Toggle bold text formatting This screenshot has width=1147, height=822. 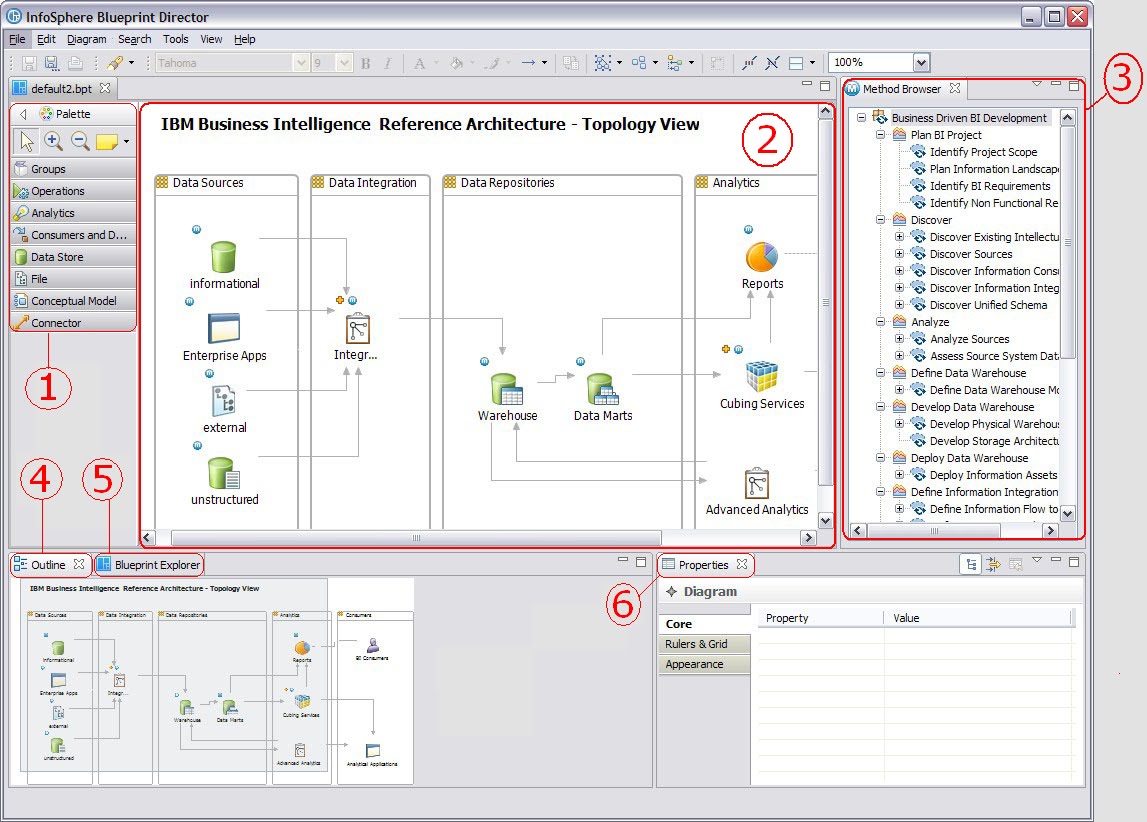(x=365, y=62)
